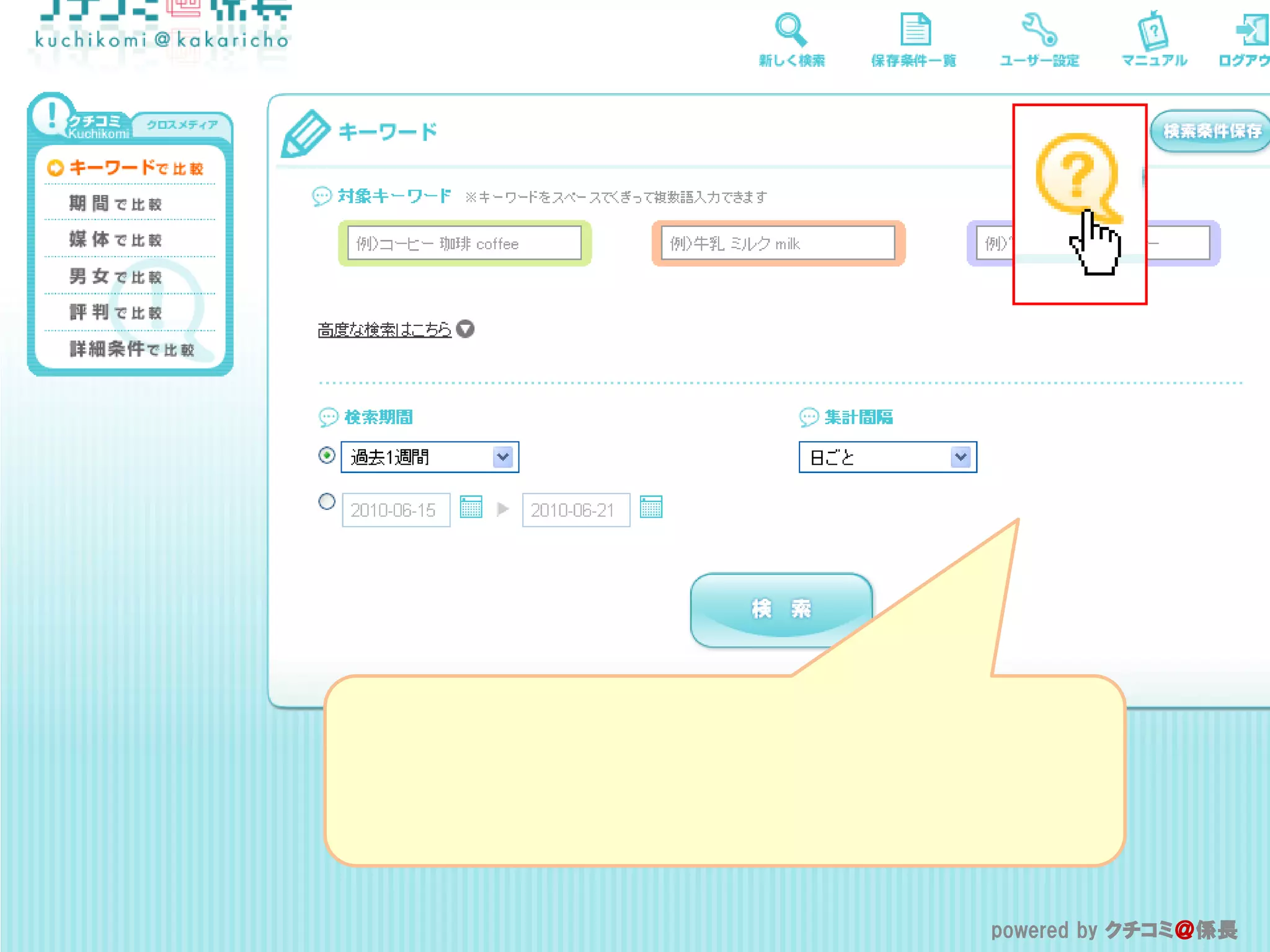Open the 日ごと interval dropdown
Image resolution: width=1270 pixels, height=952 pixels.
click(x=888, y=457)
